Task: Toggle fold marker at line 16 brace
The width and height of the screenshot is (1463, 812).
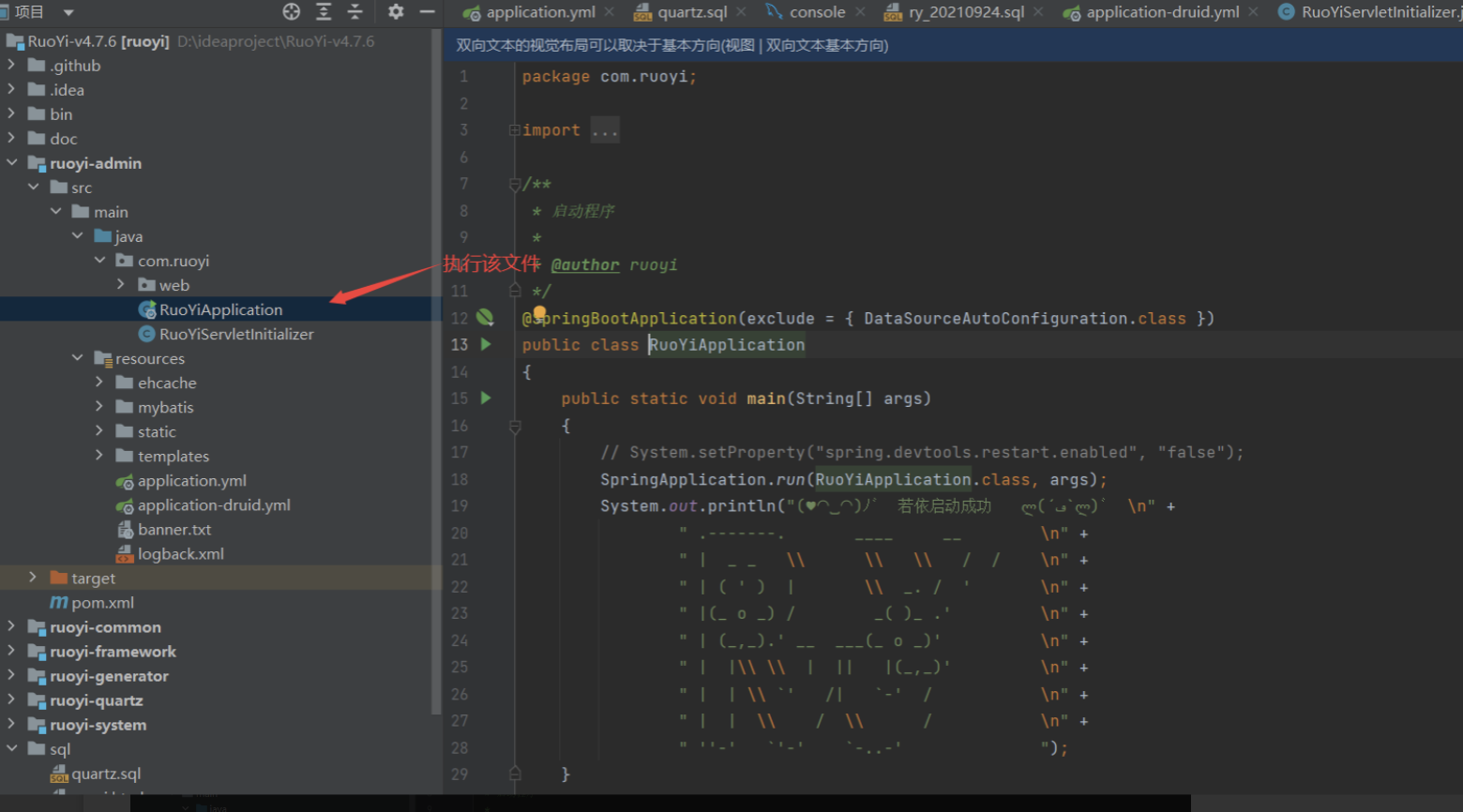Action: [514, 427]
